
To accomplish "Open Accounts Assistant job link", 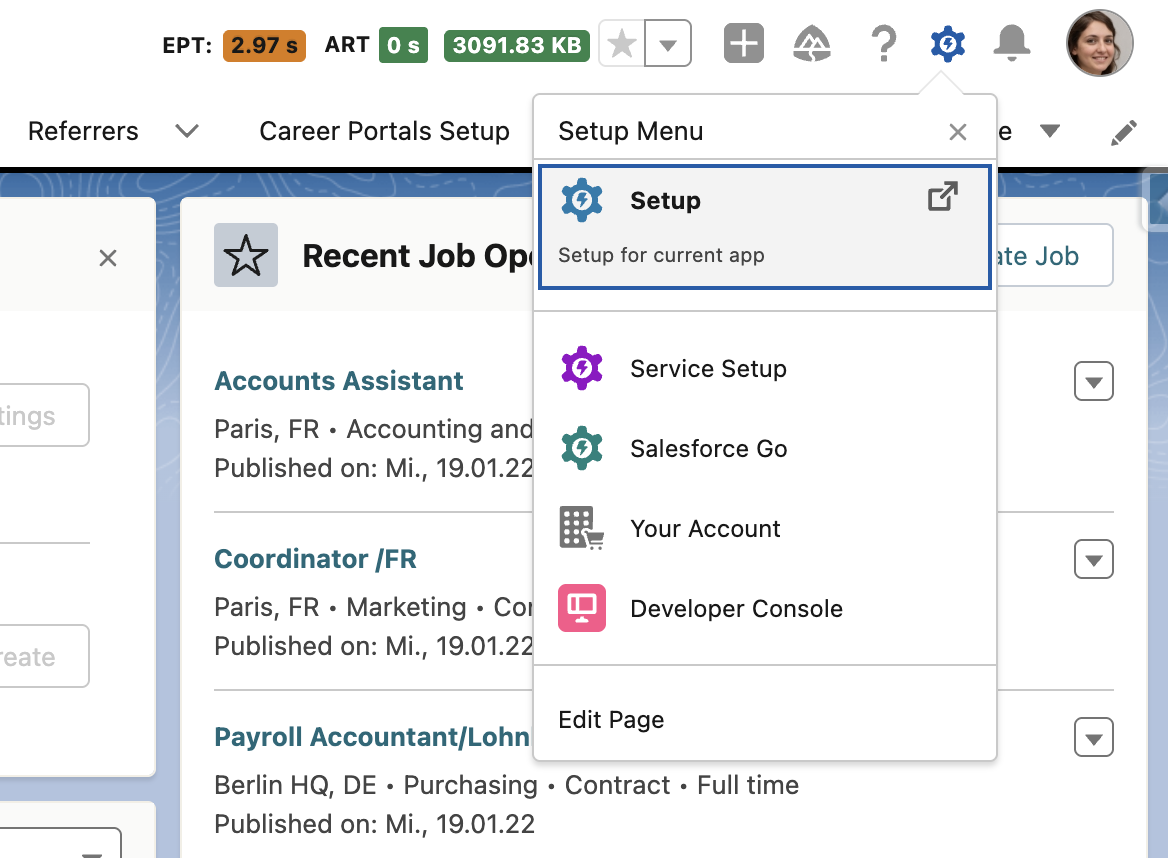I will [339, 381].
